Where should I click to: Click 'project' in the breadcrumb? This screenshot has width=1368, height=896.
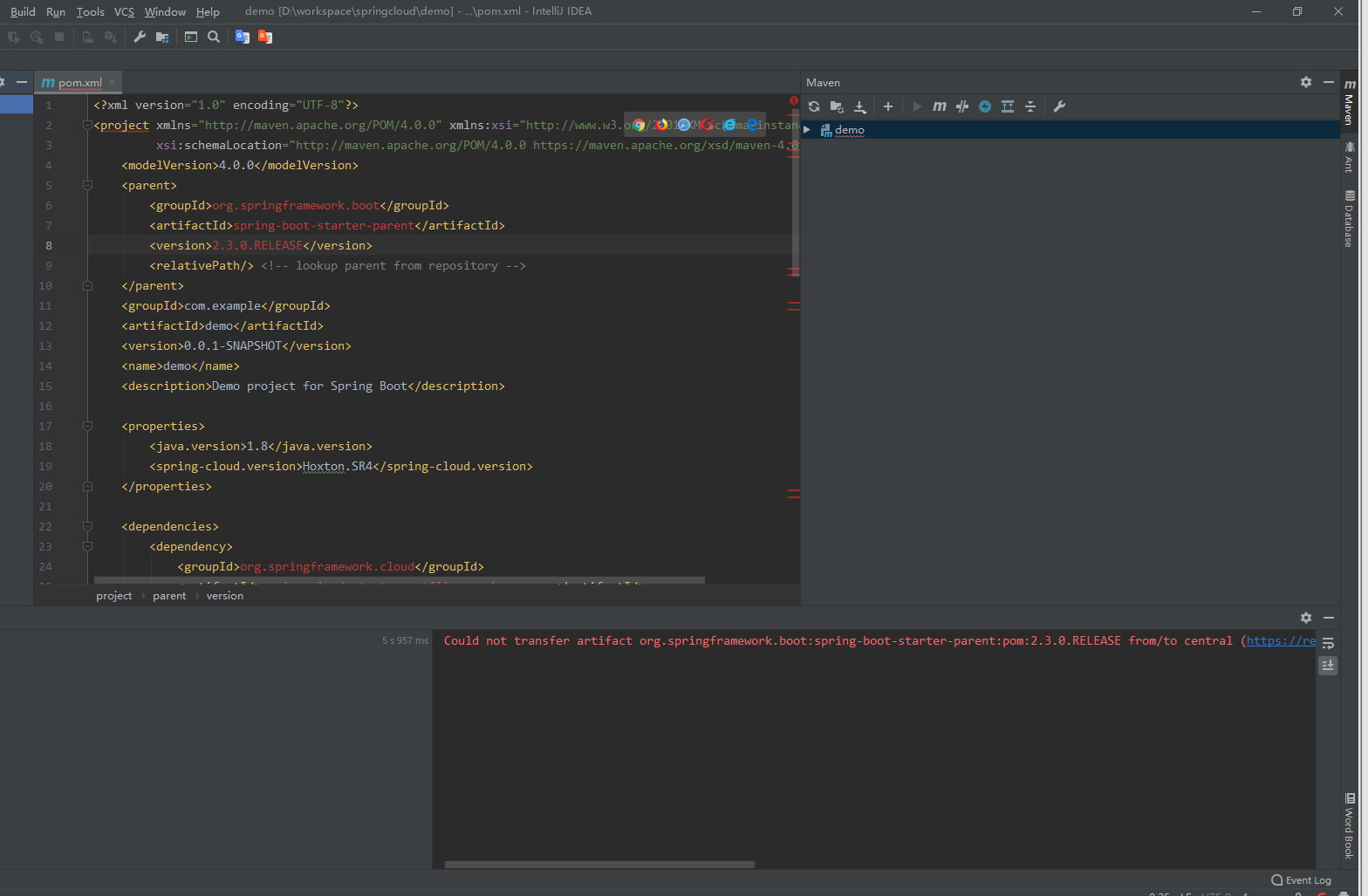click(114, 596)
